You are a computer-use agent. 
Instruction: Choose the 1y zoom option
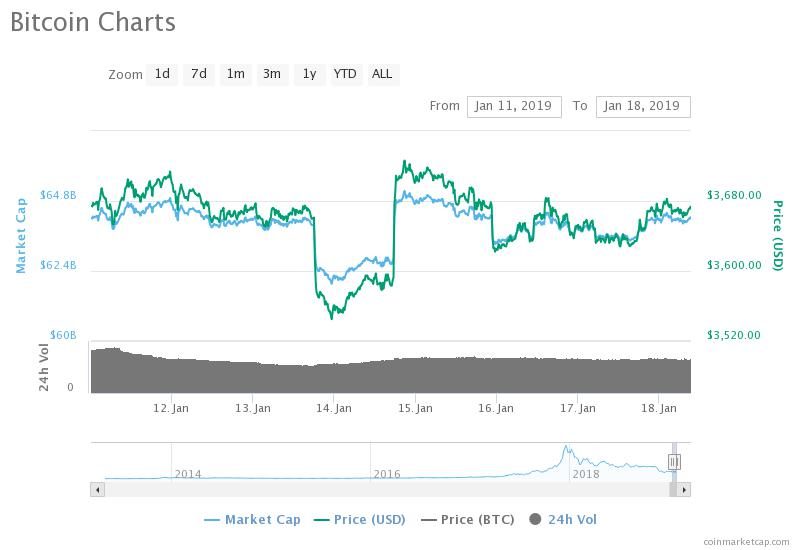(x=309, y=74)
